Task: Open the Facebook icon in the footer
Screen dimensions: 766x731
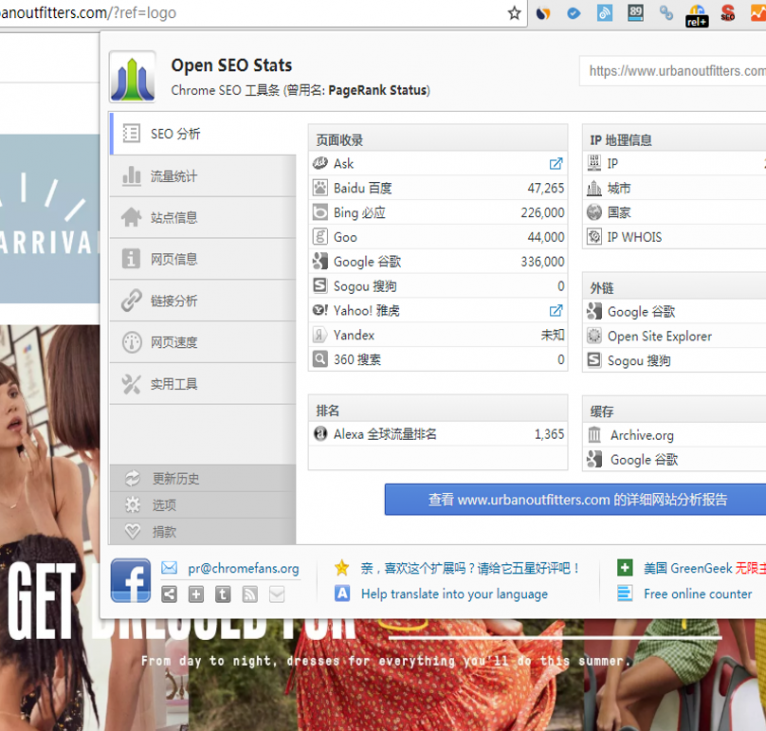Action: pos(130,580)
